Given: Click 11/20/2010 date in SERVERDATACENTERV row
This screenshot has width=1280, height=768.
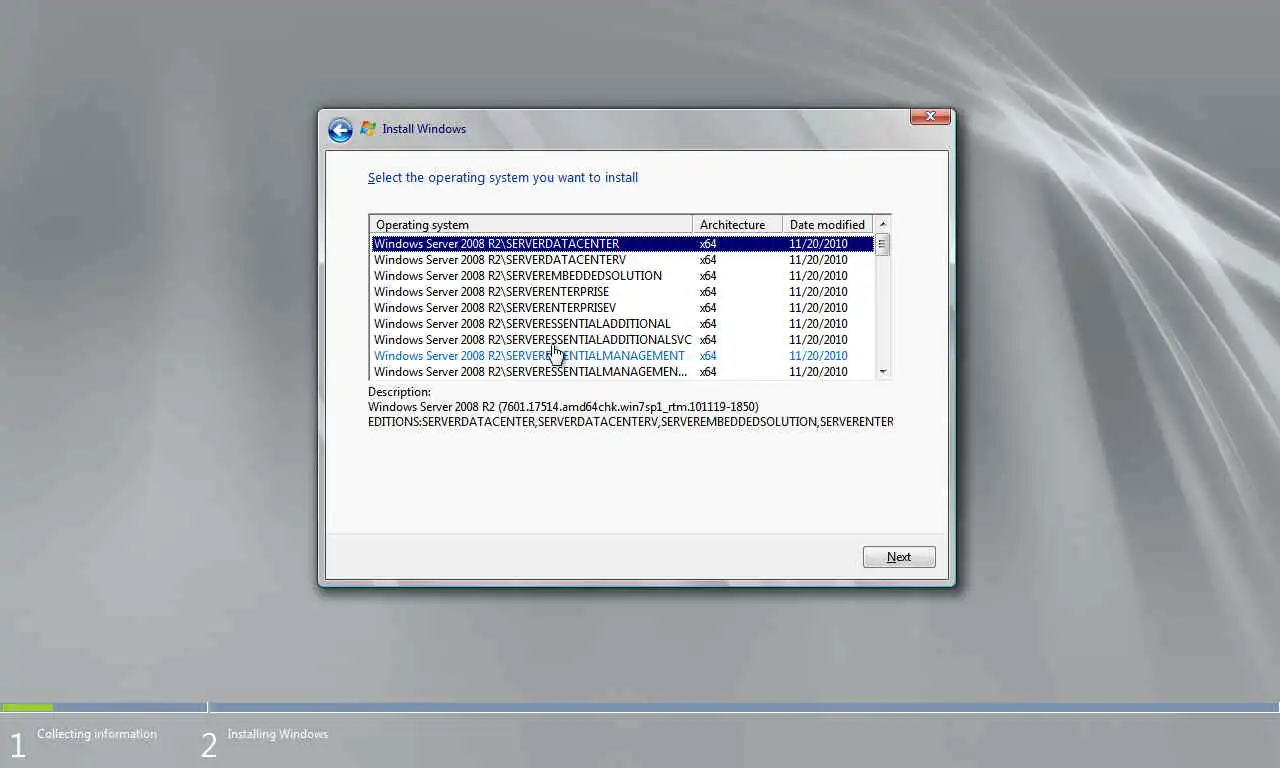Looking at the screenshot, I should click(818, 260).
